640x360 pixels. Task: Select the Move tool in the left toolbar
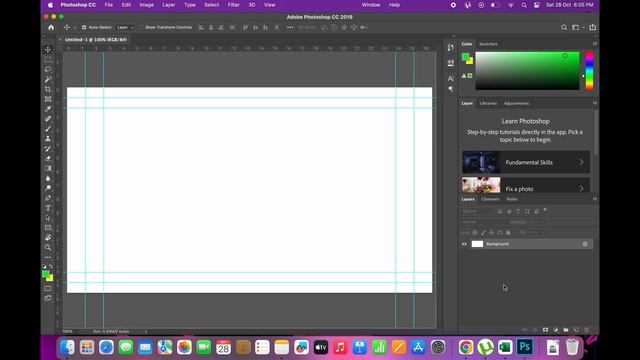coord(48,49)
